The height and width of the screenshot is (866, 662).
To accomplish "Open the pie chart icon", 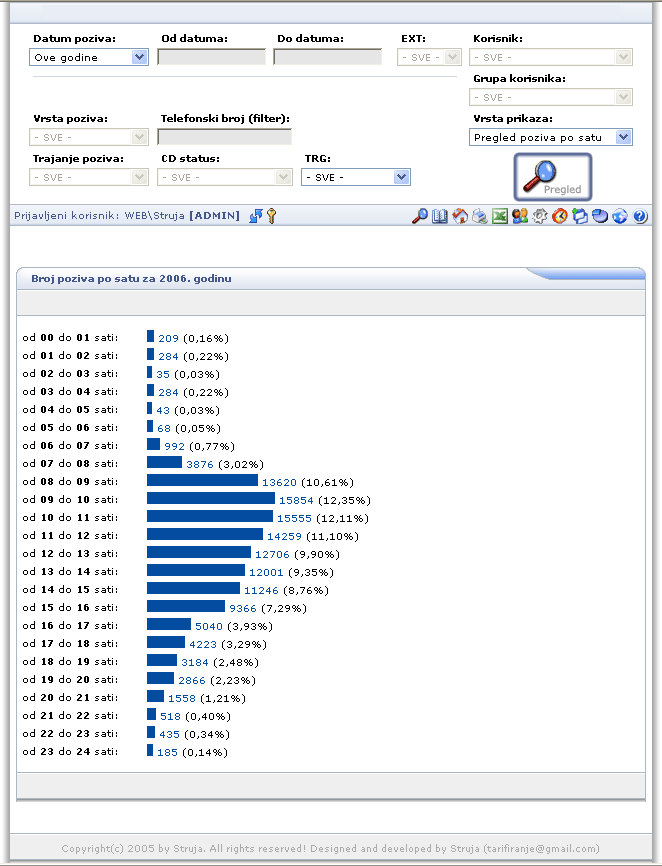I will (x=600, y=216).
